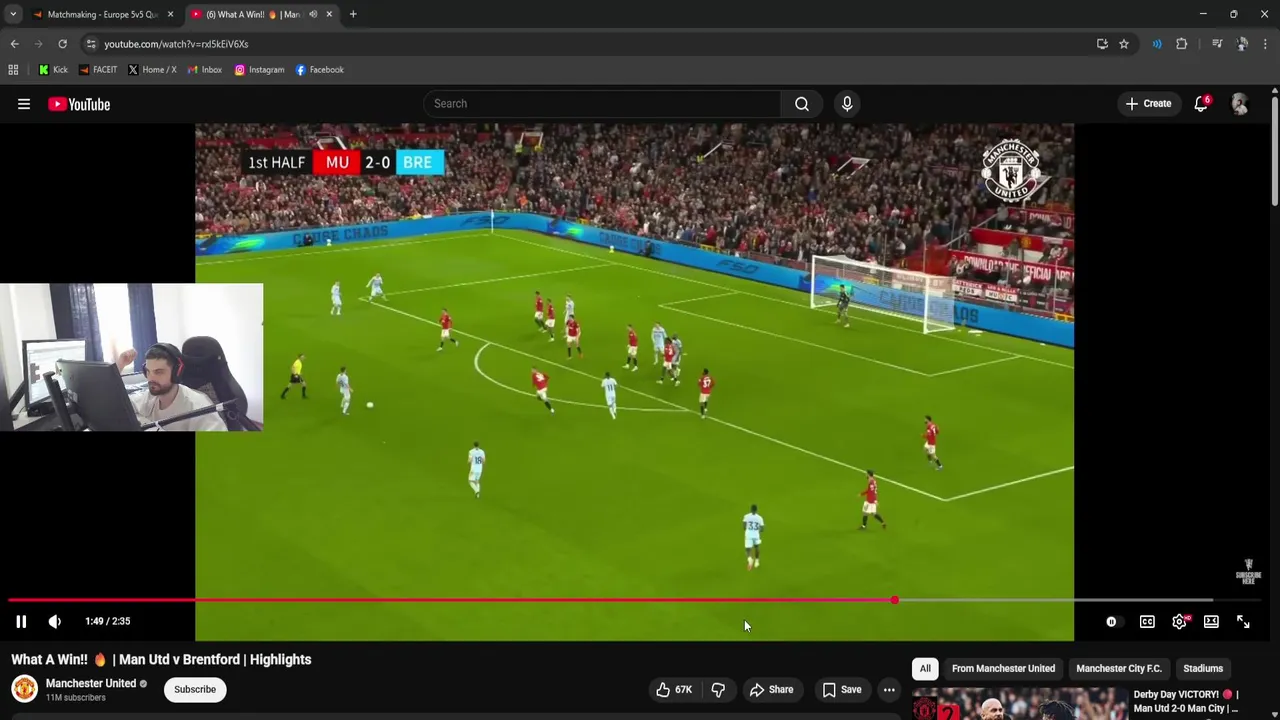Viewport: 1280px width, 720px height.
Task: Go back in browser
Action: tap(14, 44)
